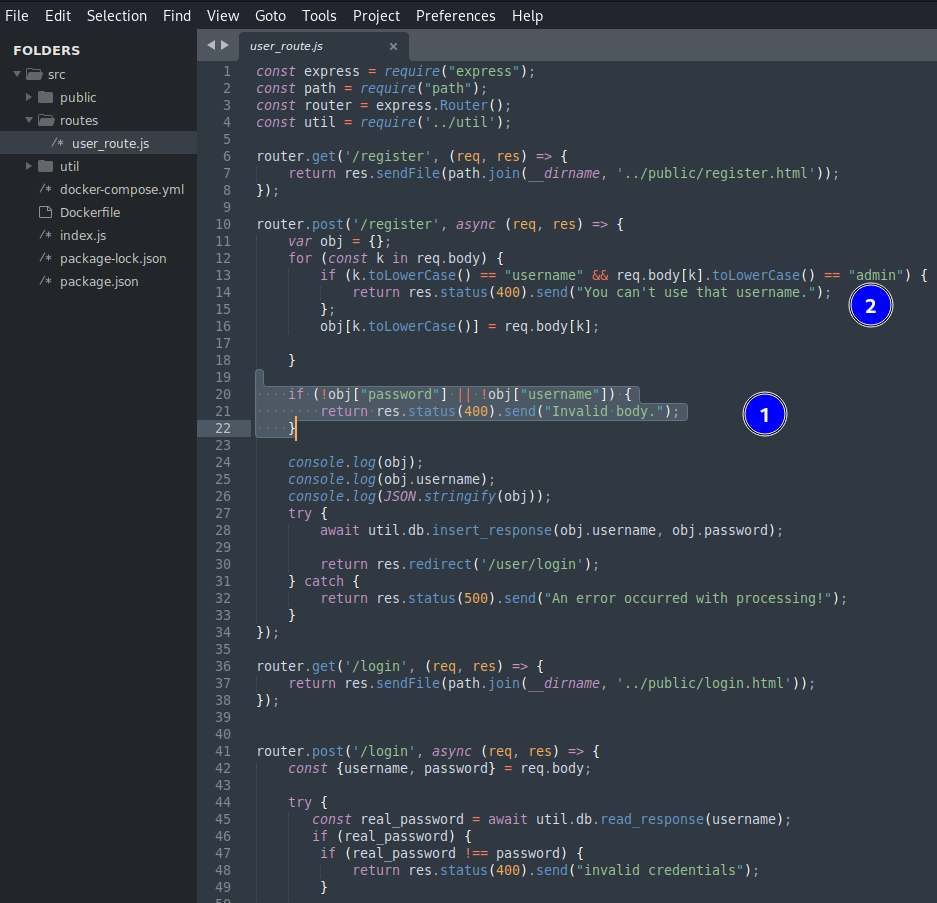Viewport: 937px width, 903px height.
Task: Click read_response on line 45
Action: pos(652,819)
